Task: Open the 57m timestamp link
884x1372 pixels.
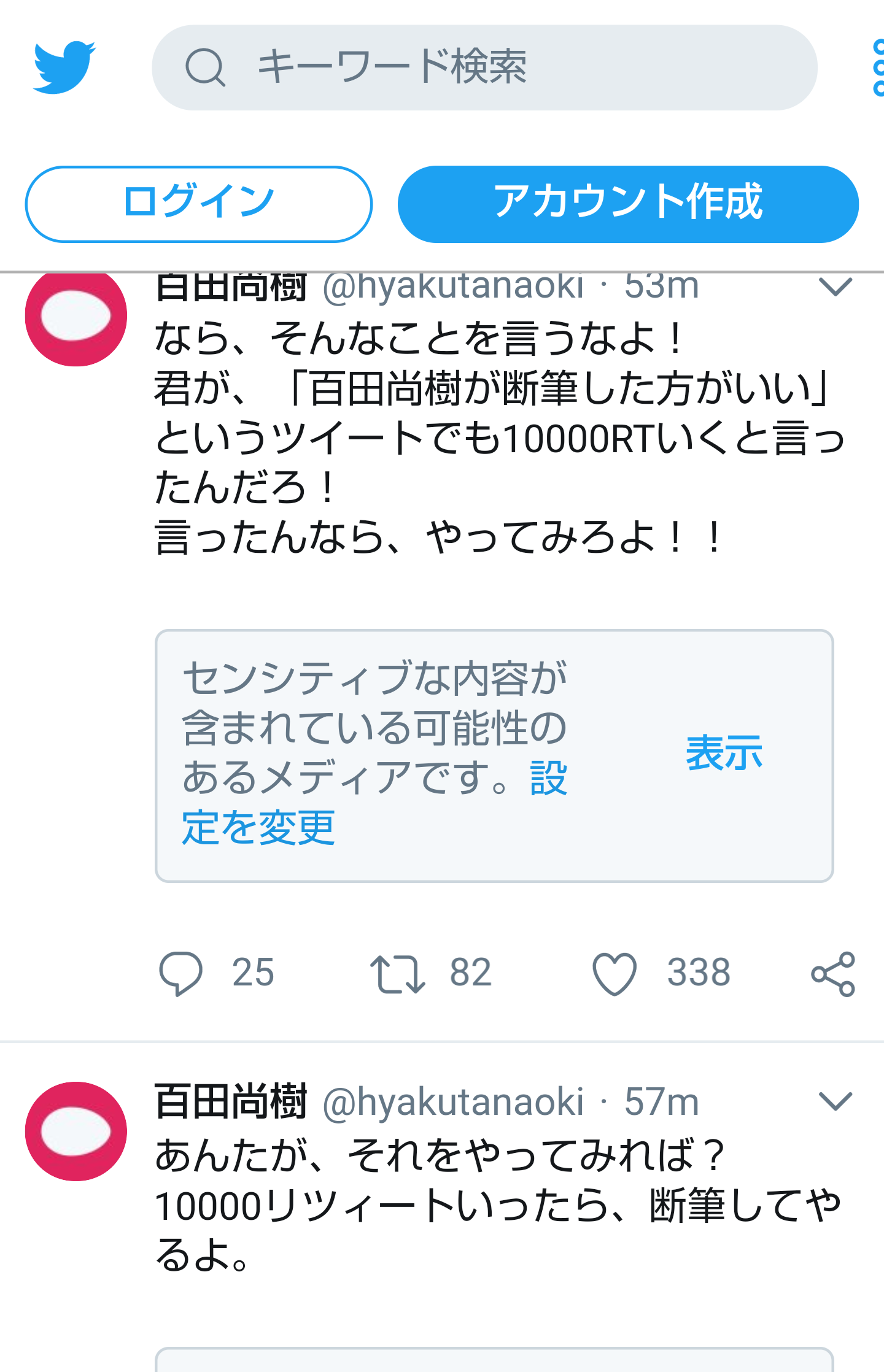Action: [x=662, y=1102]
